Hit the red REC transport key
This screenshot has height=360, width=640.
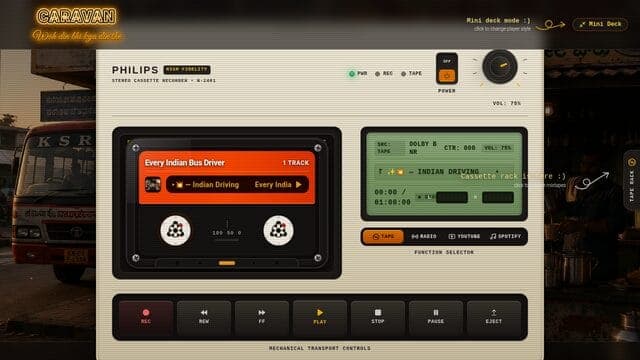(x=146, y=317)
